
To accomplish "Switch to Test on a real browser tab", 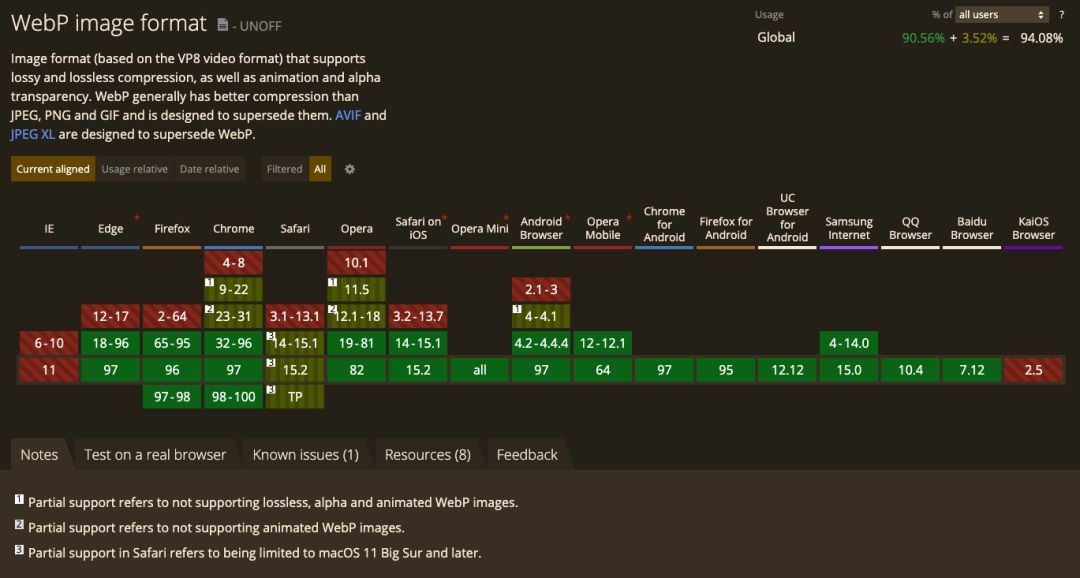I will [x=155, y=455].
